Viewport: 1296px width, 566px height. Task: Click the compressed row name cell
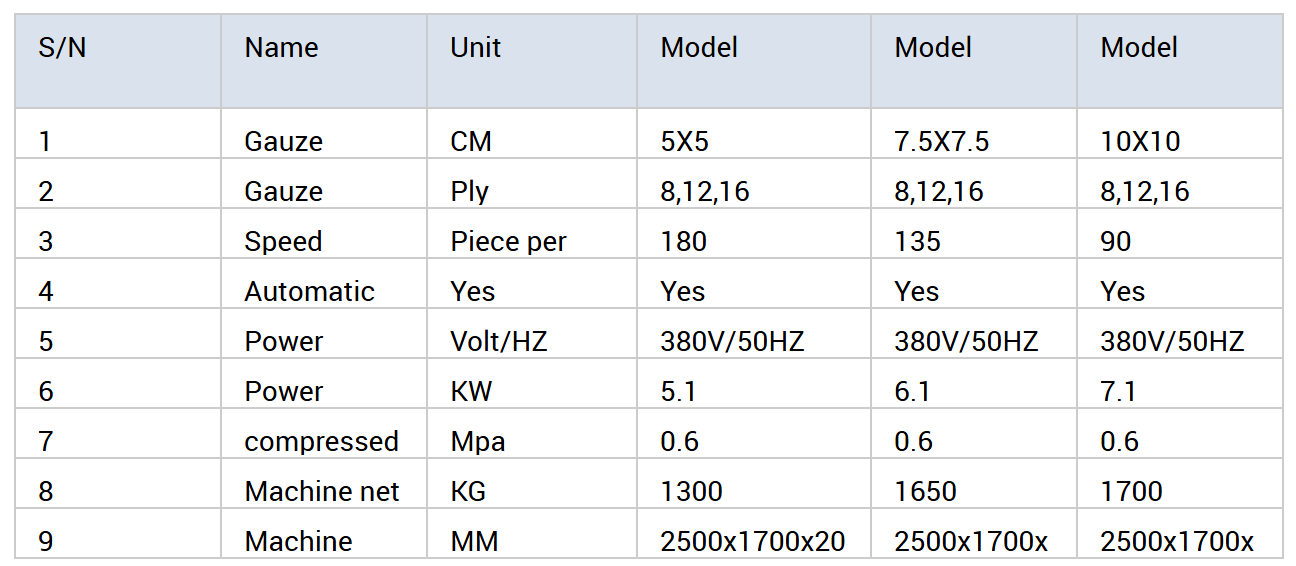coord(321,442)
